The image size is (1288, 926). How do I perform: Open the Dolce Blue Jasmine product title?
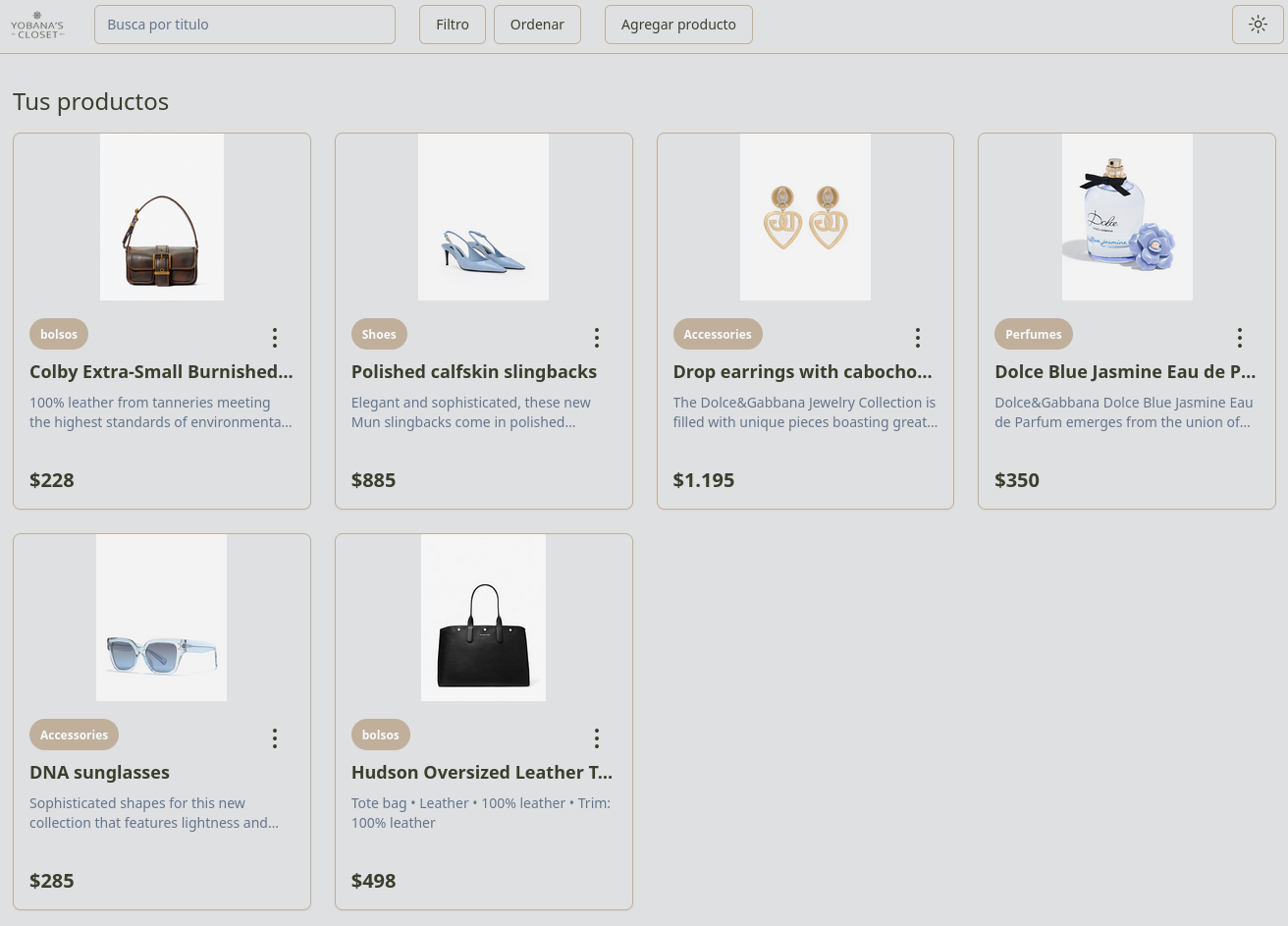click(x=1125, y=372)
